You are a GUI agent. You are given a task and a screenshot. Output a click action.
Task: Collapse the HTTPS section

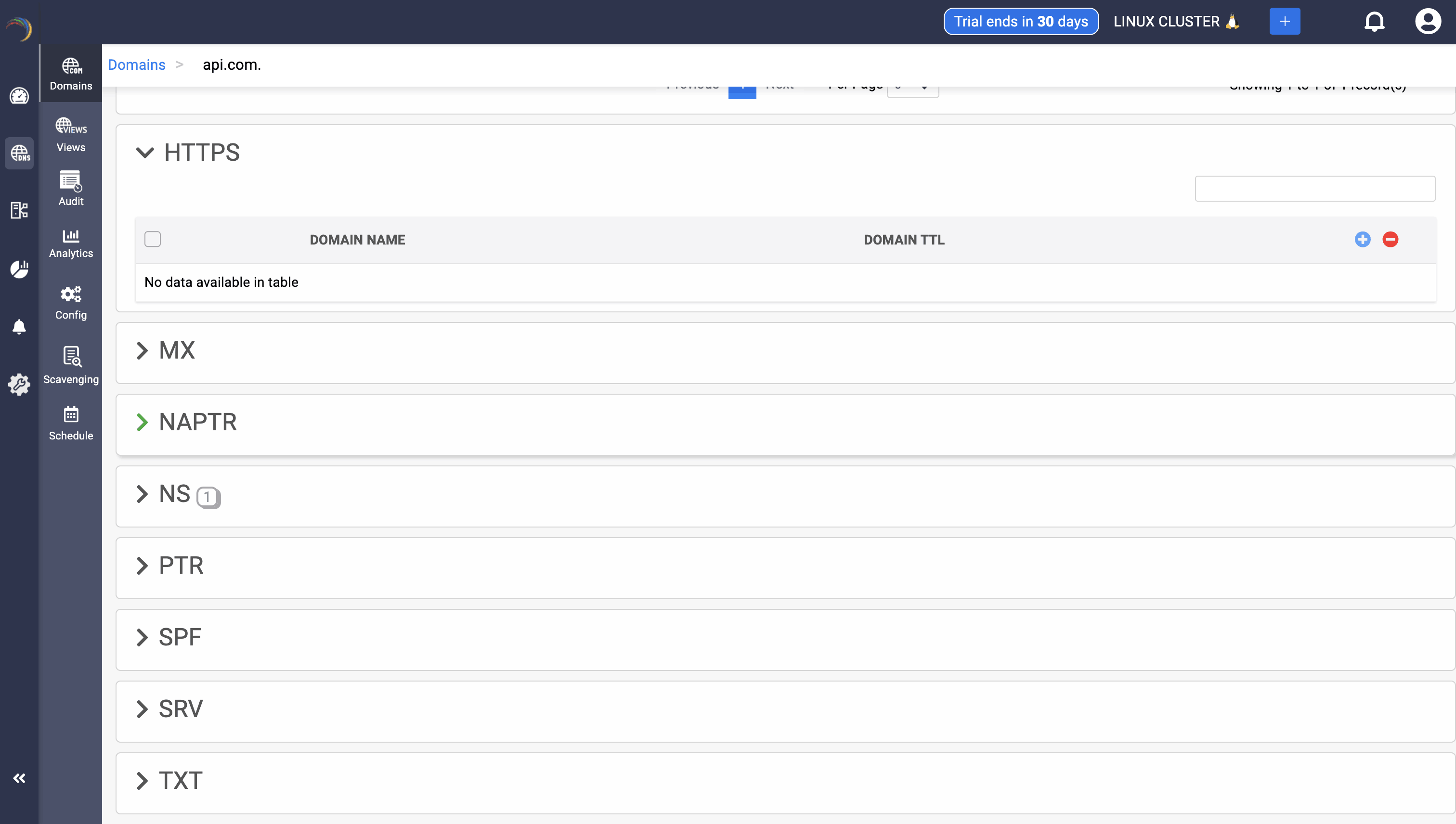(145, 153)
